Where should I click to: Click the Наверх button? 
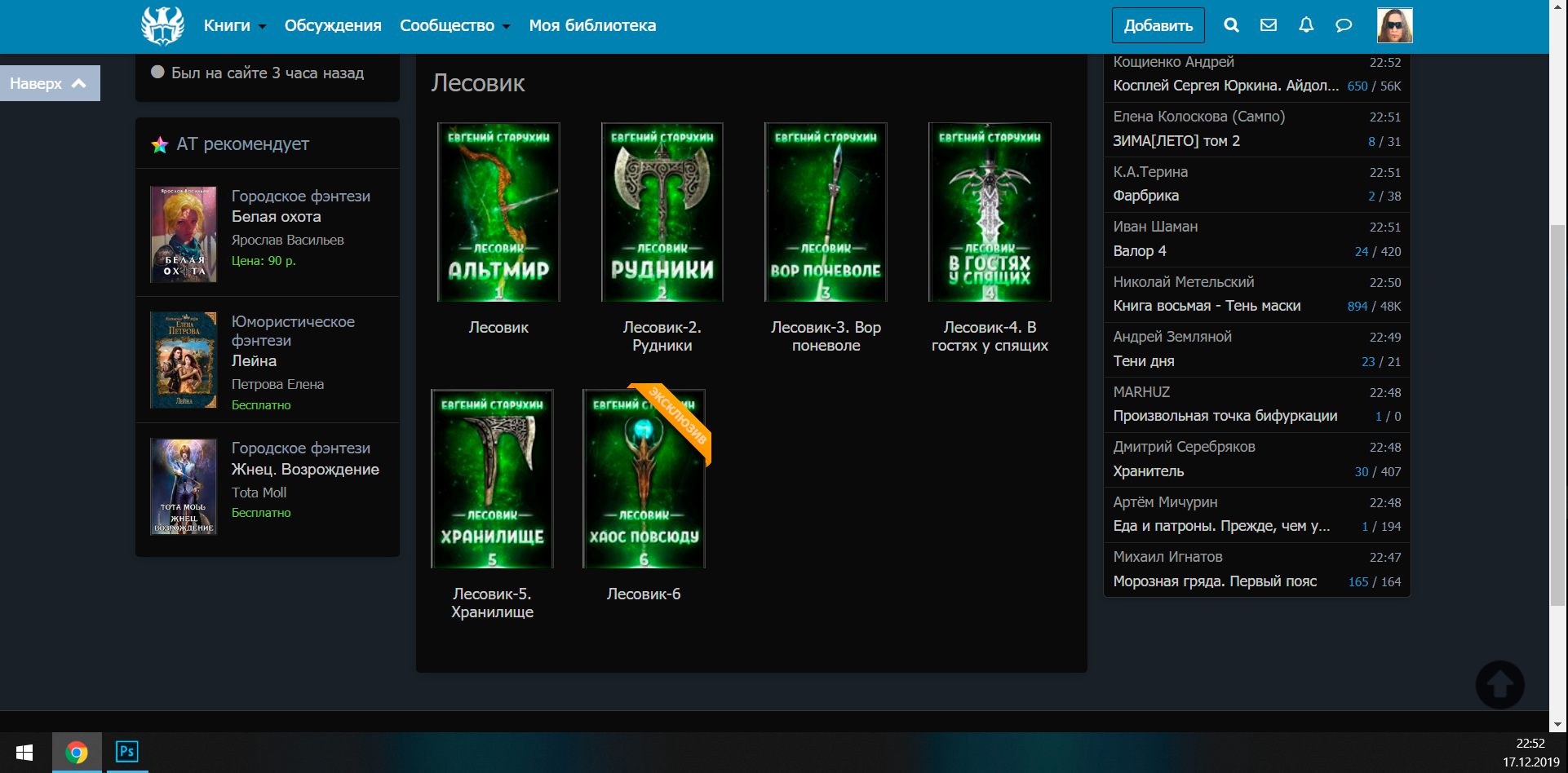tap(49, 83)
